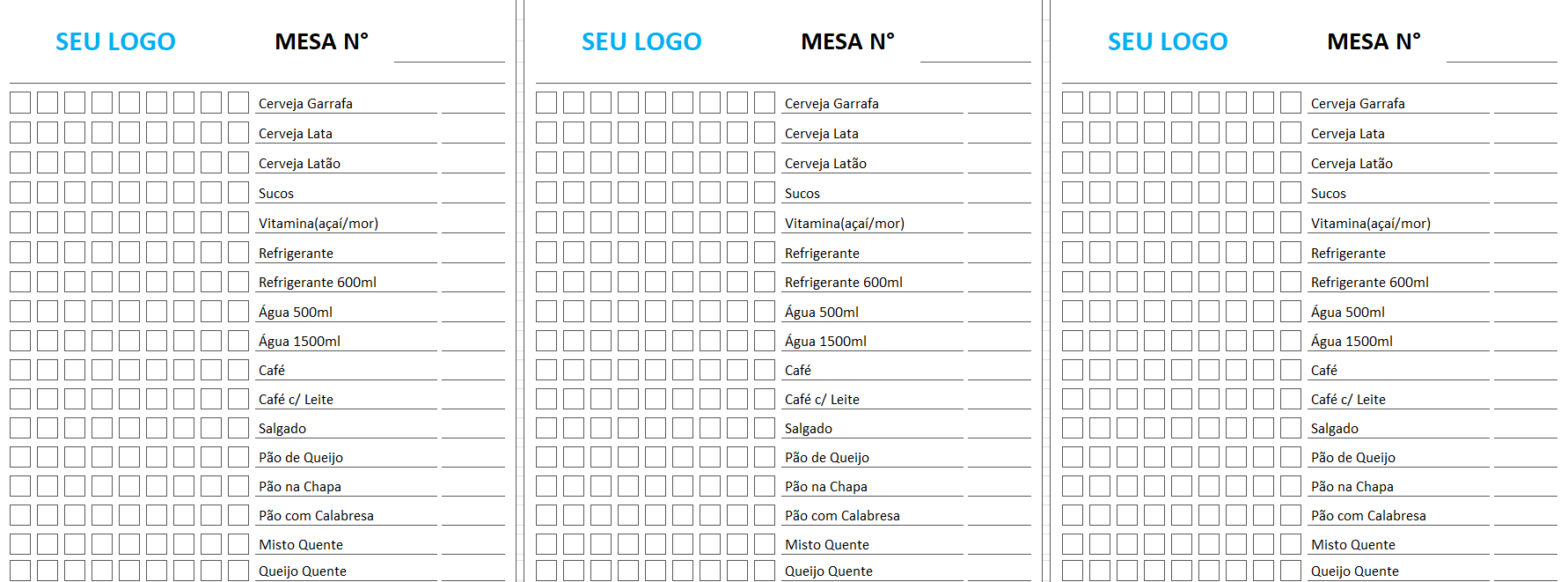1568x582 pixels.
Task: Select the Queijo Quente label on right sheet
Action: tap(1354, 571)
